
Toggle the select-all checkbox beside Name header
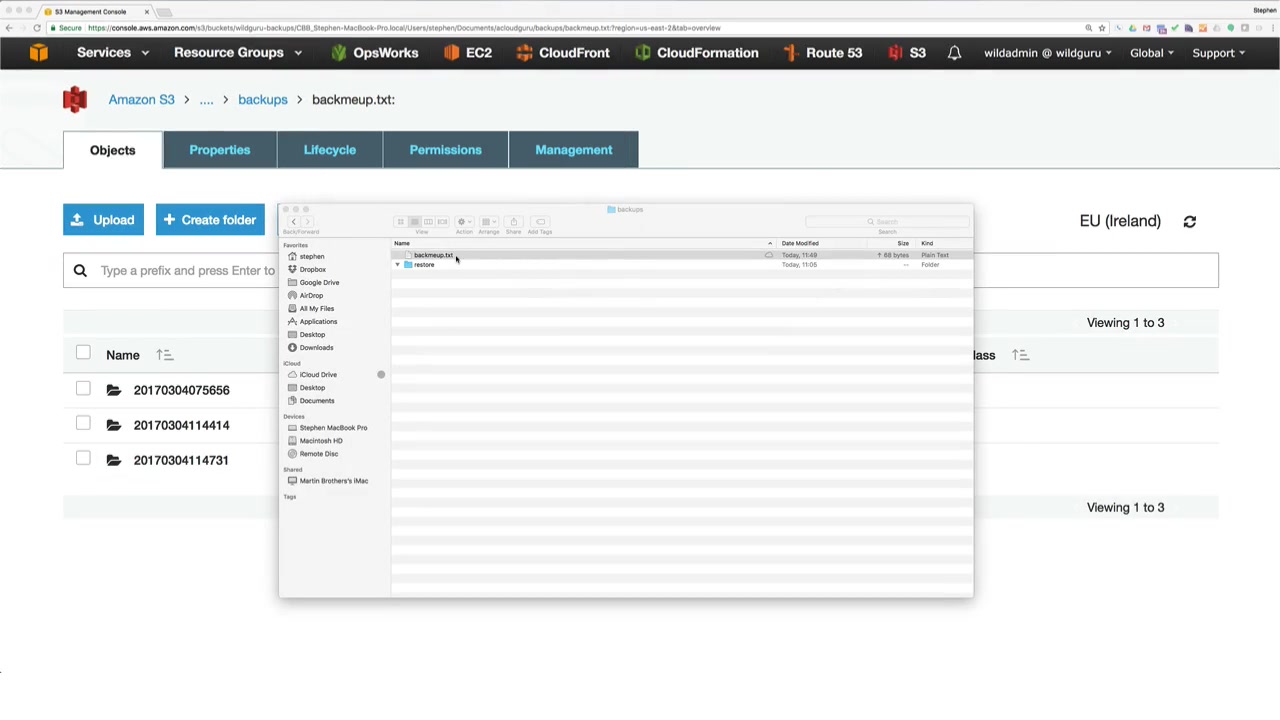coord(83,353)
